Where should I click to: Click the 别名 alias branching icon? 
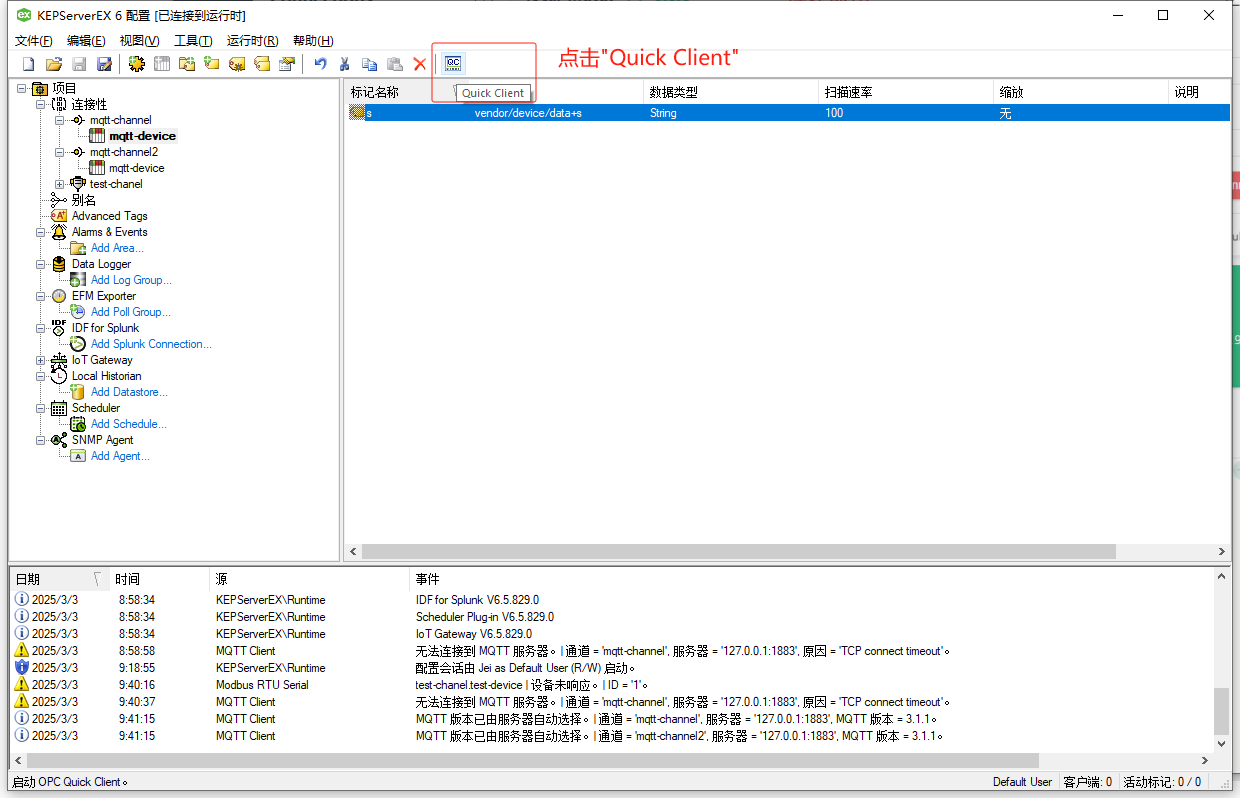(59, 200)
